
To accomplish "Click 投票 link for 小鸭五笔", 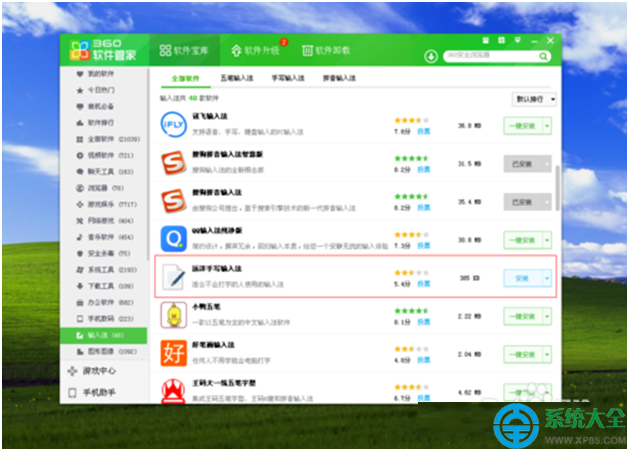I will pyautogui.click(x=424, y=322).
